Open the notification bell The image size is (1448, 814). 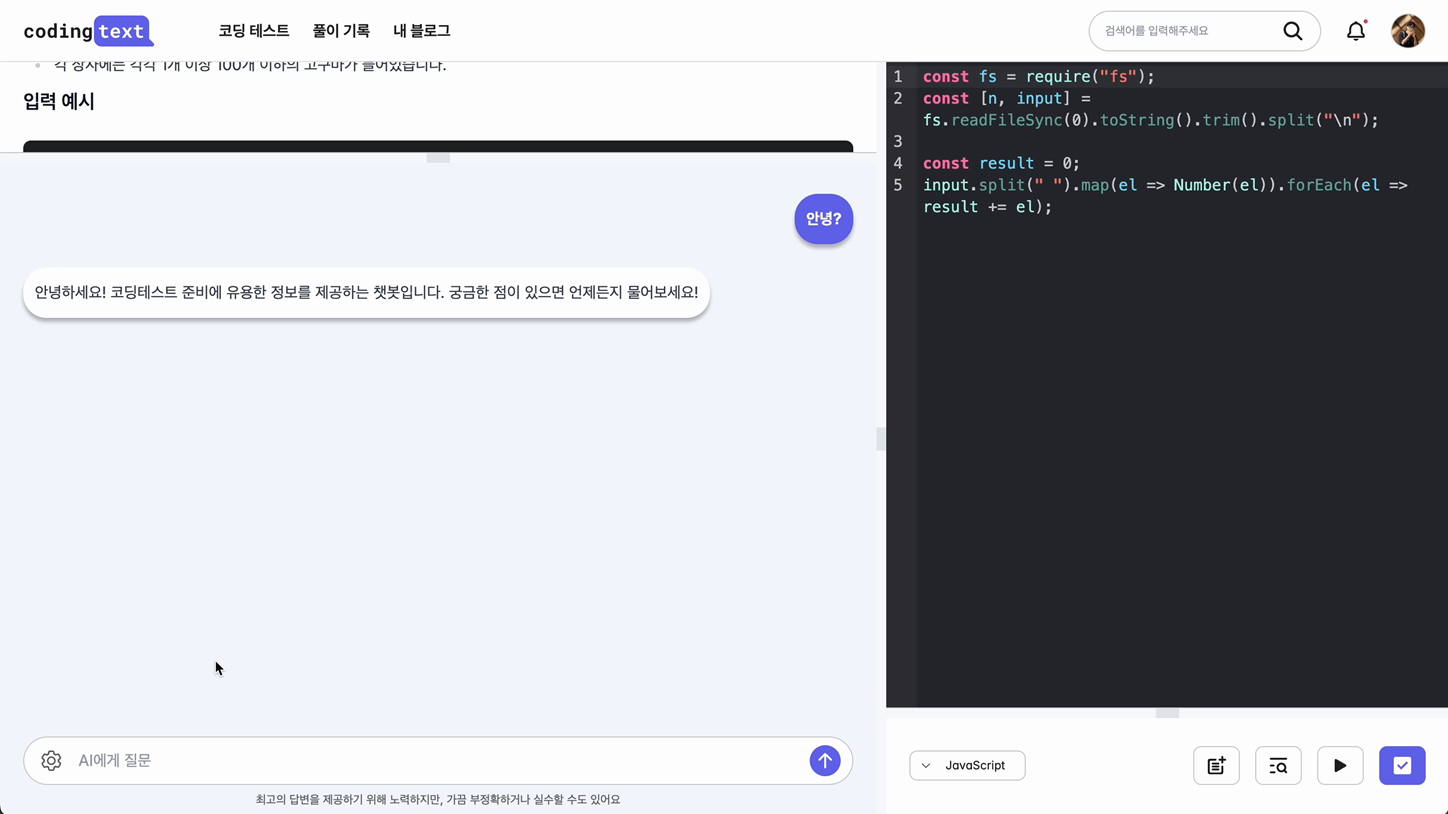(1356, 31)
